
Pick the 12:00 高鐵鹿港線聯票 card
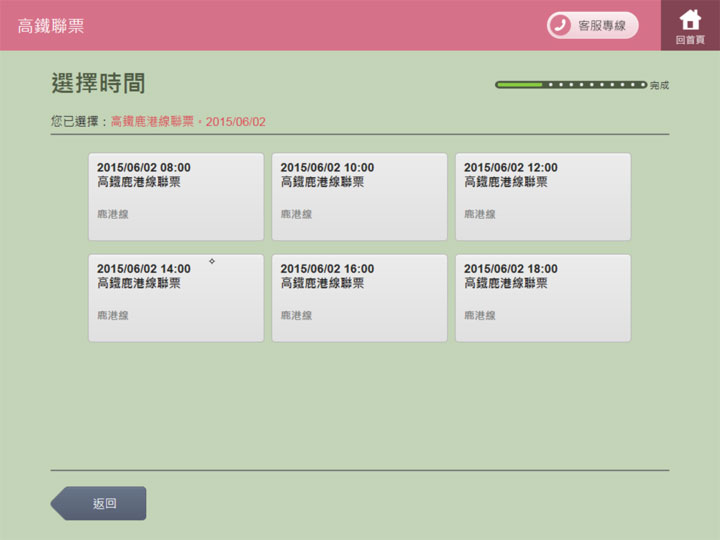coord(543,196)
